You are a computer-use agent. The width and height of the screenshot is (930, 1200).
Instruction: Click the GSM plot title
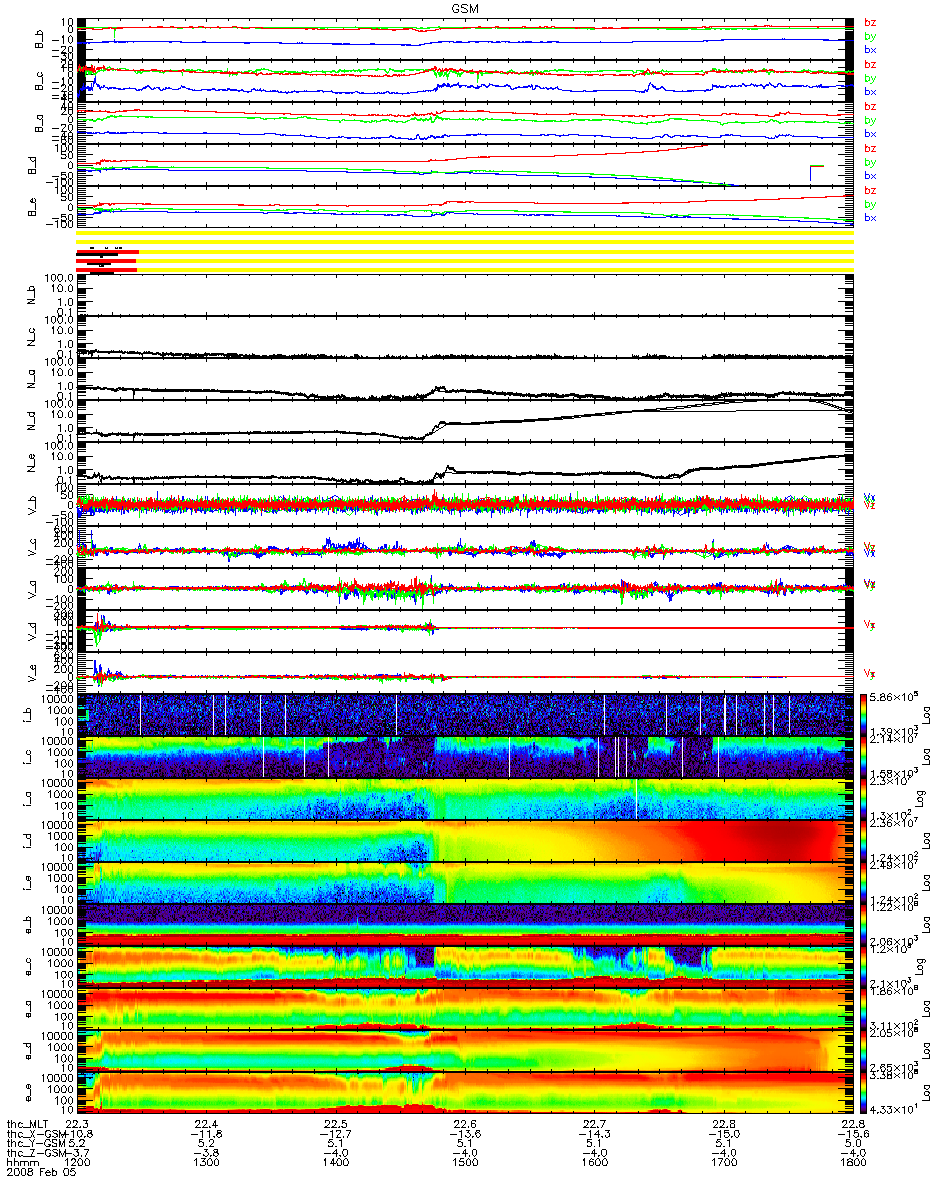[x=464, y=6]
